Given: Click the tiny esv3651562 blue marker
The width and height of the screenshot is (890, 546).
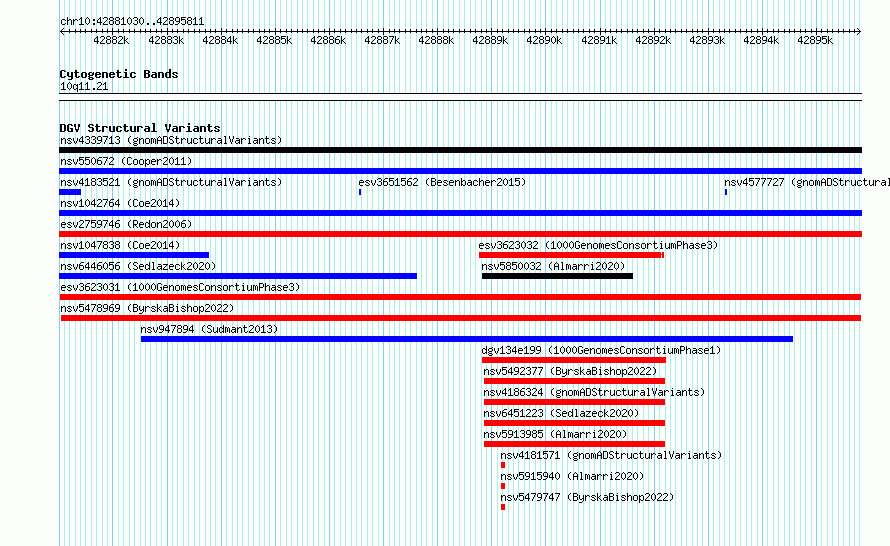Looking at the screenshot, I should 360,192.
